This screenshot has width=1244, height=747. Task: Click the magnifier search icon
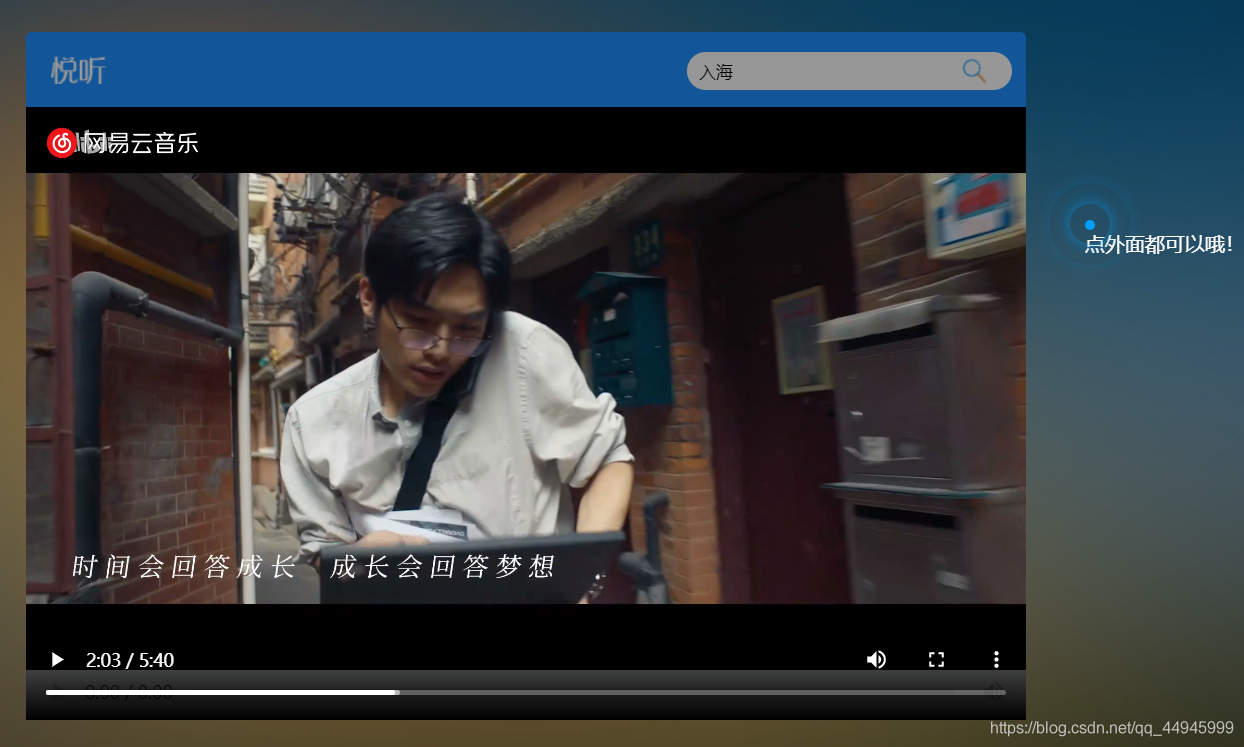973,71
